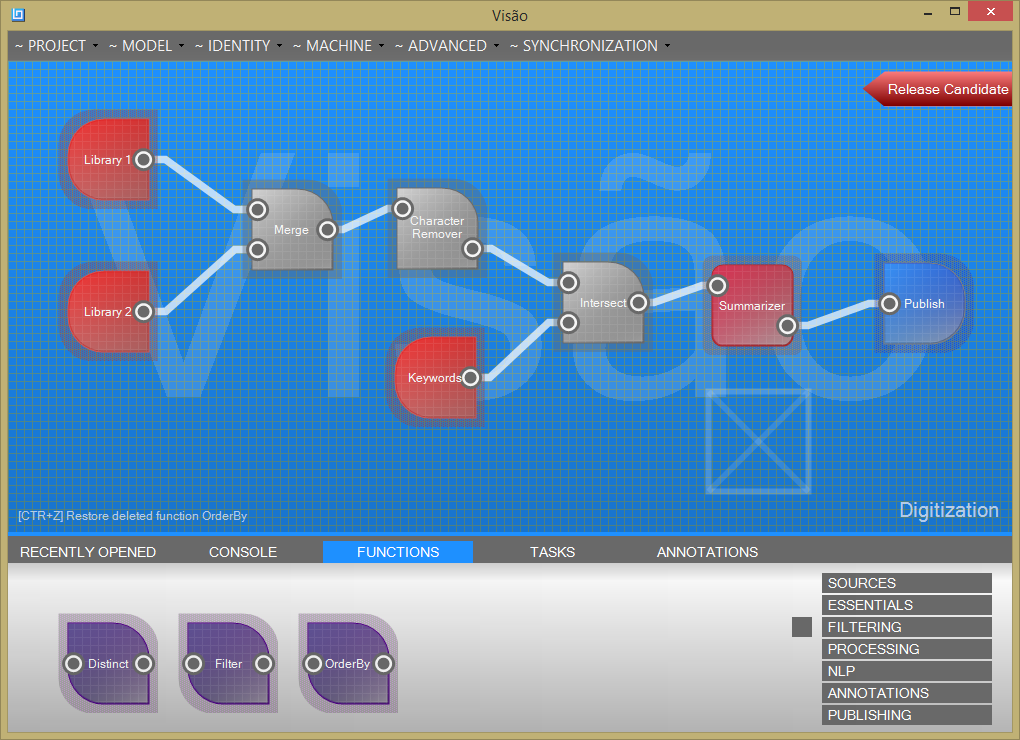The height and width of the screenshot is (740, 1020).
Task: Click the Visão app icon in title bar
Action: click(18, 14)
